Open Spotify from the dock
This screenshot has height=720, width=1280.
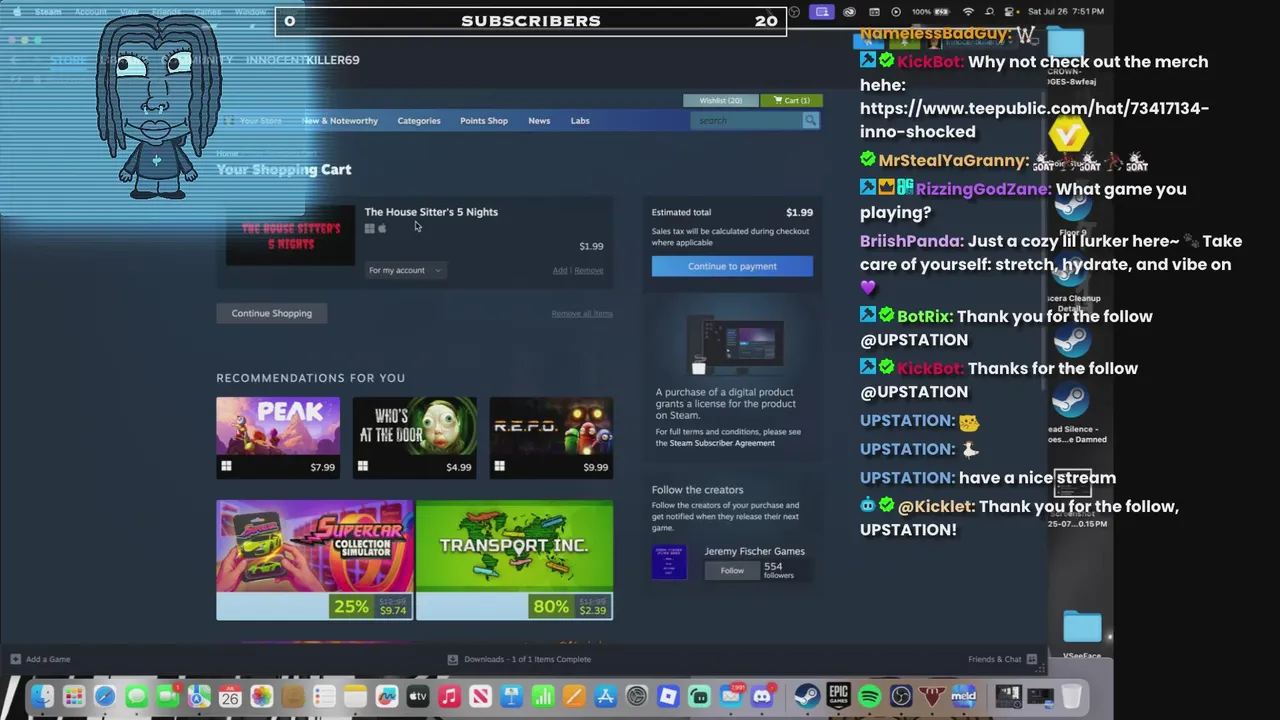(x=869, y=696)
